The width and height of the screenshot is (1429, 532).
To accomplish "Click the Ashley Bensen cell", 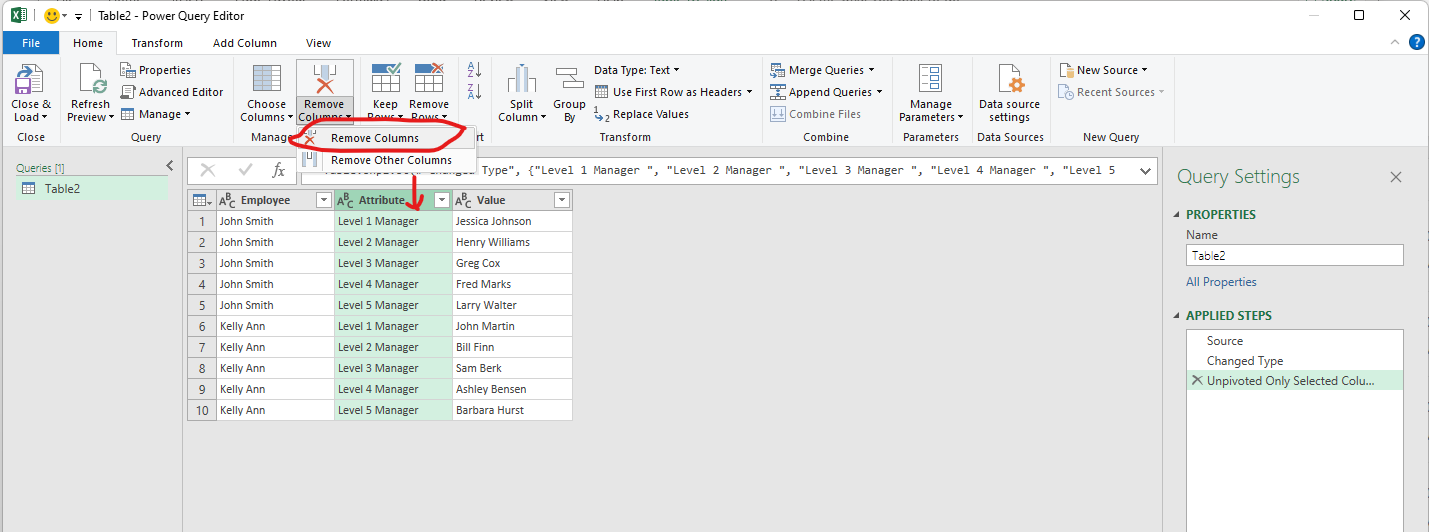I will point(512,389).
